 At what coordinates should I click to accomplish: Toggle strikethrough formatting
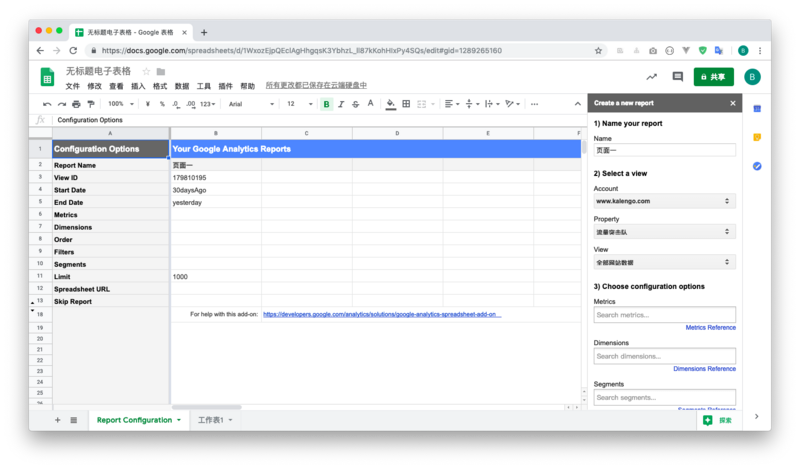356,104
